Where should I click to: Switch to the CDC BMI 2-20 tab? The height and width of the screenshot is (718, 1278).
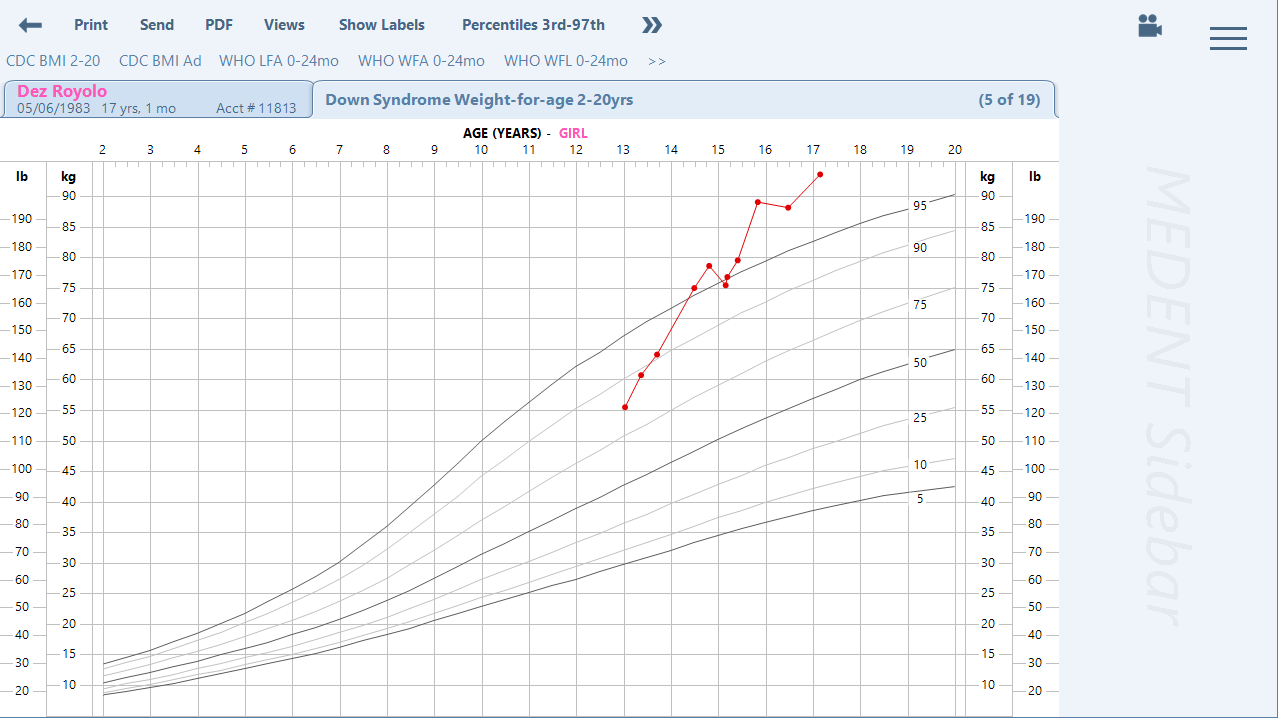coord(54,61)
